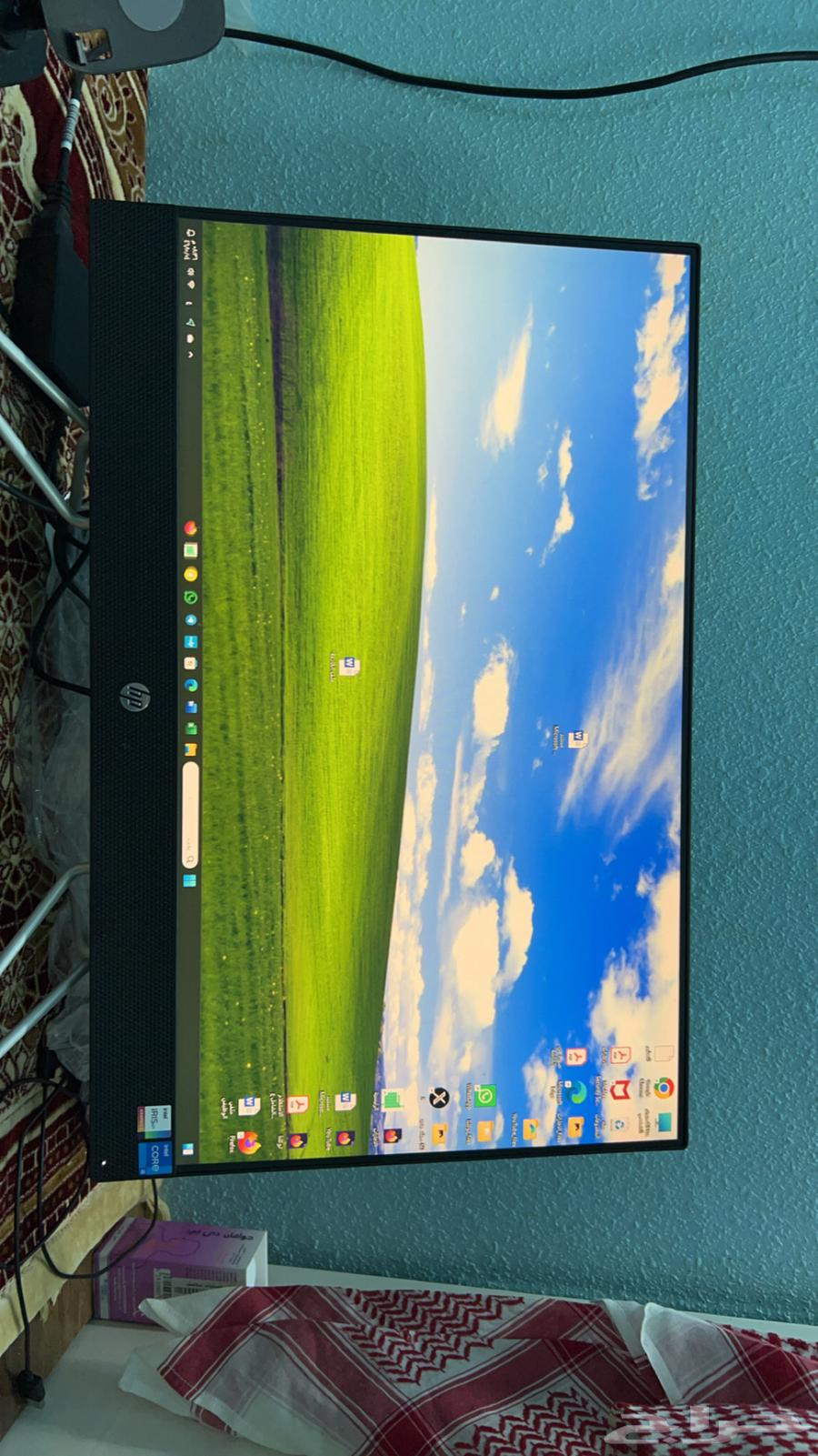The height and width of the screenshot is (1456, 818).
Task: Open Google Chrome desktop shortcut
Action: click(664, 1088)
